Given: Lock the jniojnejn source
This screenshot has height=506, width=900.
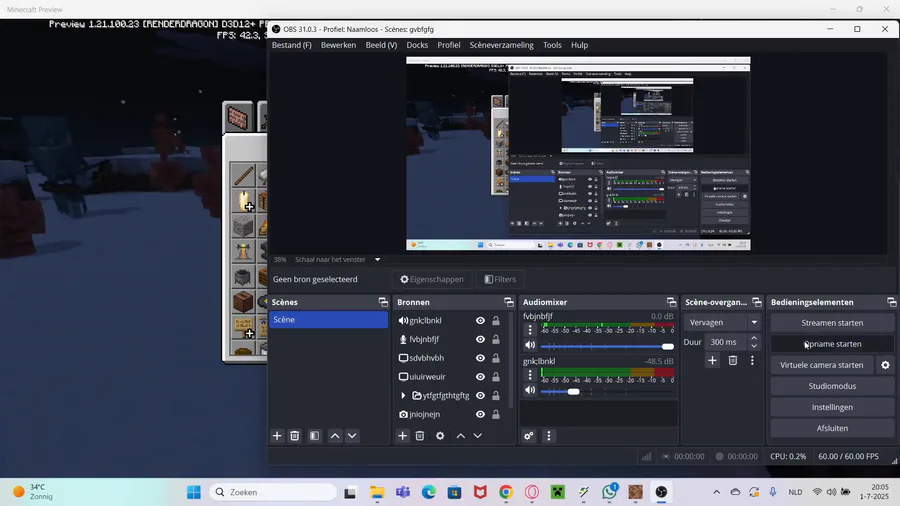Looking at the screenshot, I should point(496,414).
